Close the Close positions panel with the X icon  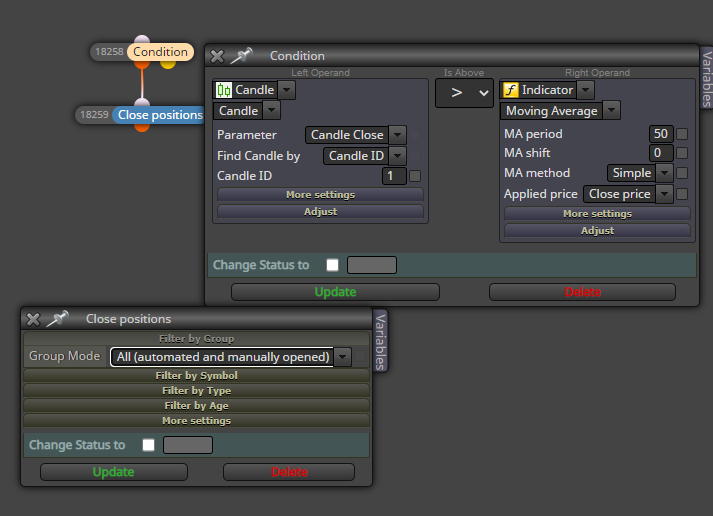pyautogui.click(x=33, y=319)
